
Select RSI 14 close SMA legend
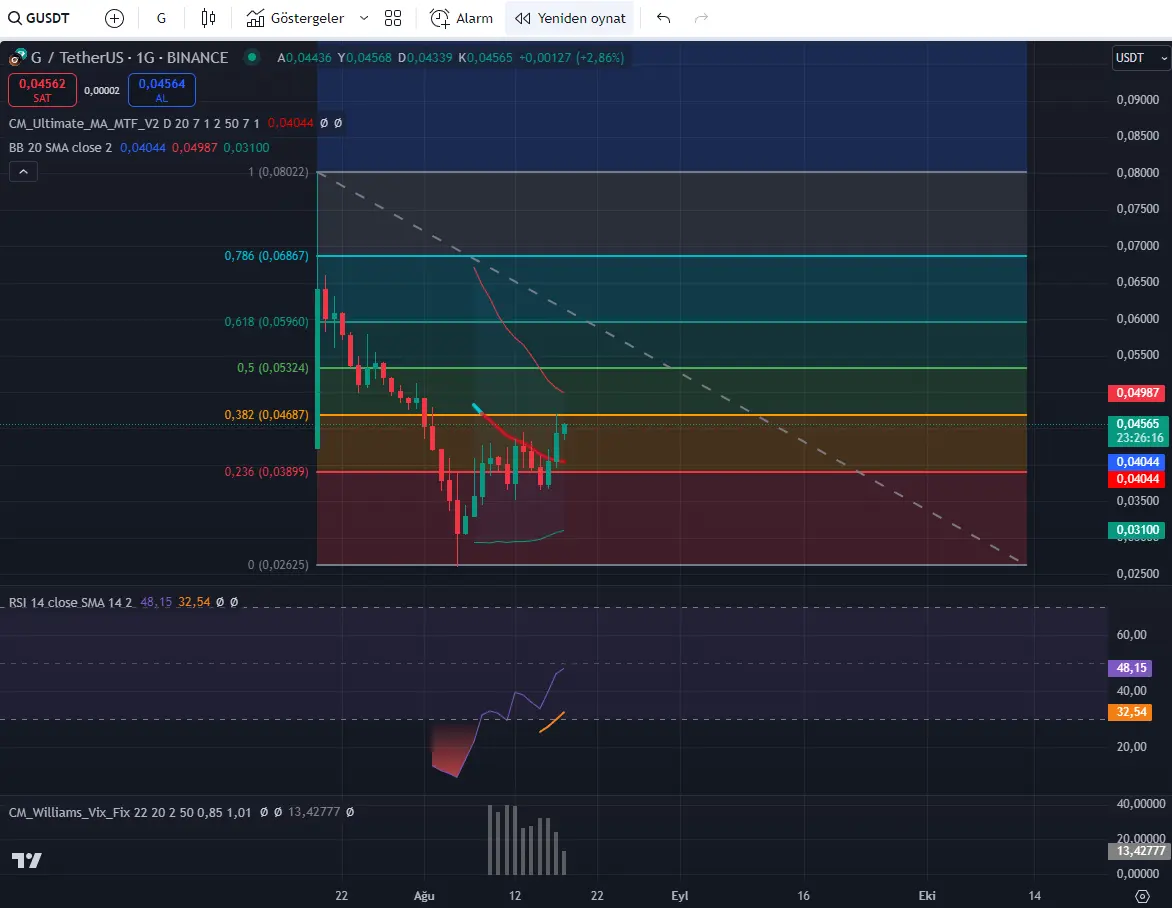pos(70,602)
